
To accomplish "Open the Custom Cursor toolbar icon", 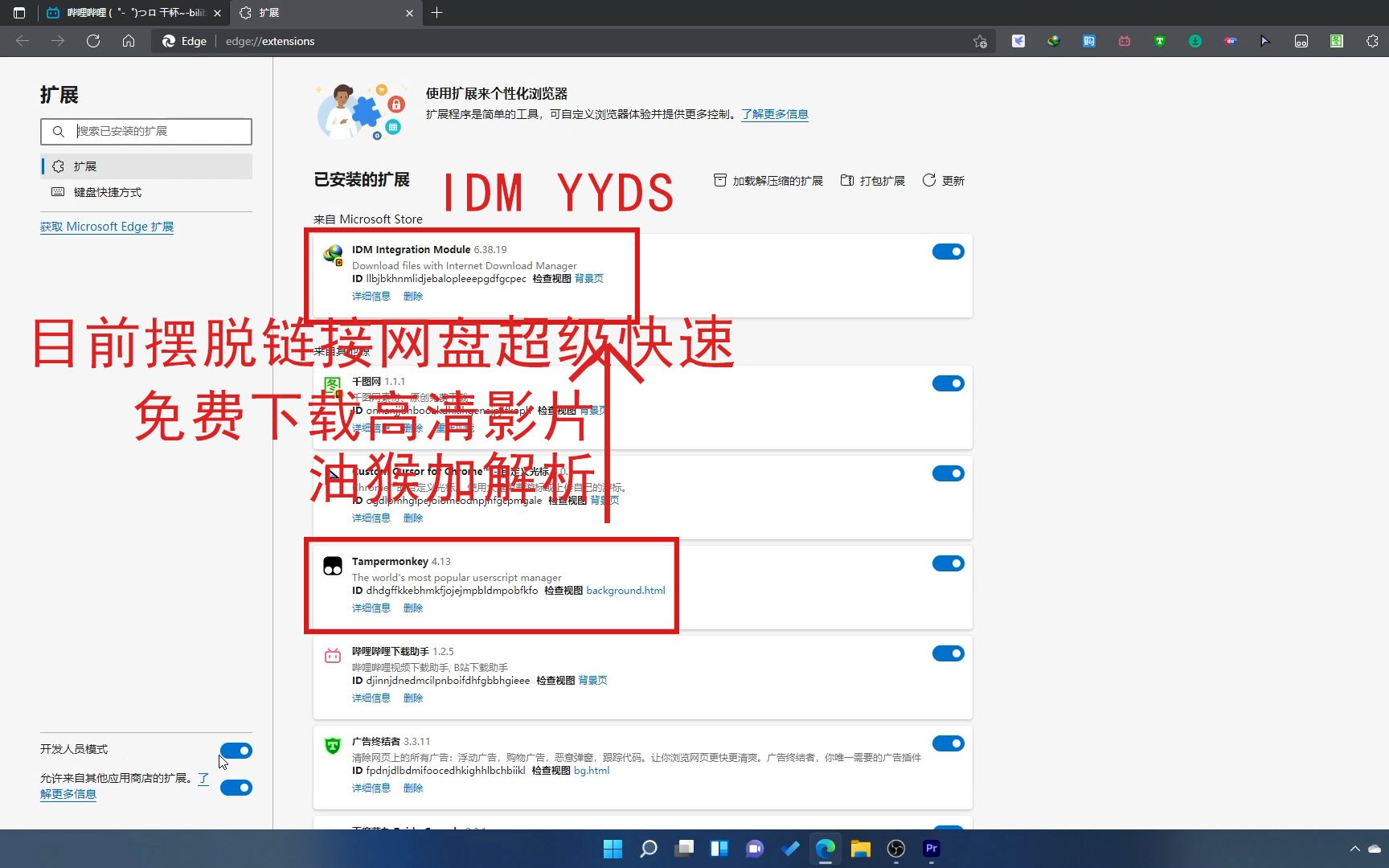I will coord(1266,41).
